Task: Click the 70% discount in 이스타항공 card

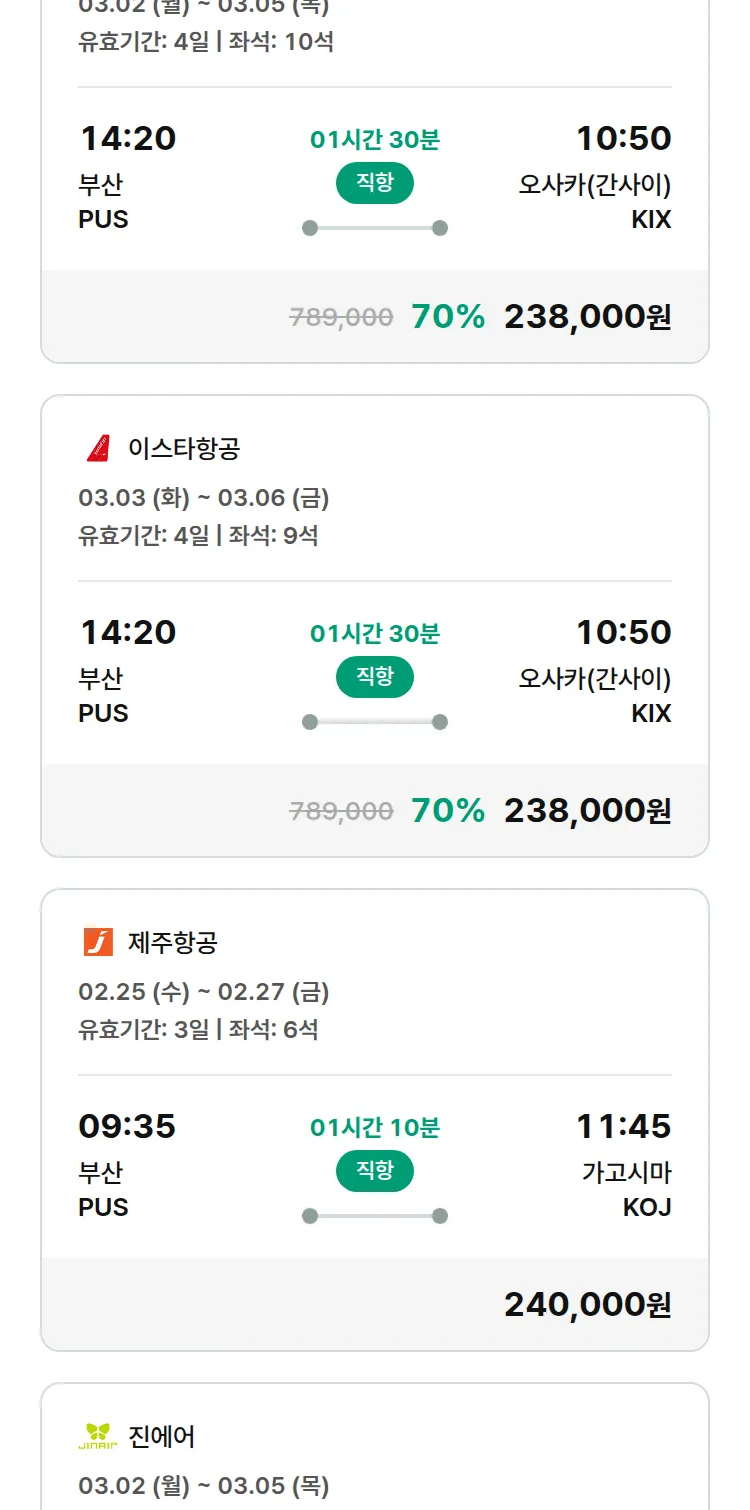Action: [448, 810]
